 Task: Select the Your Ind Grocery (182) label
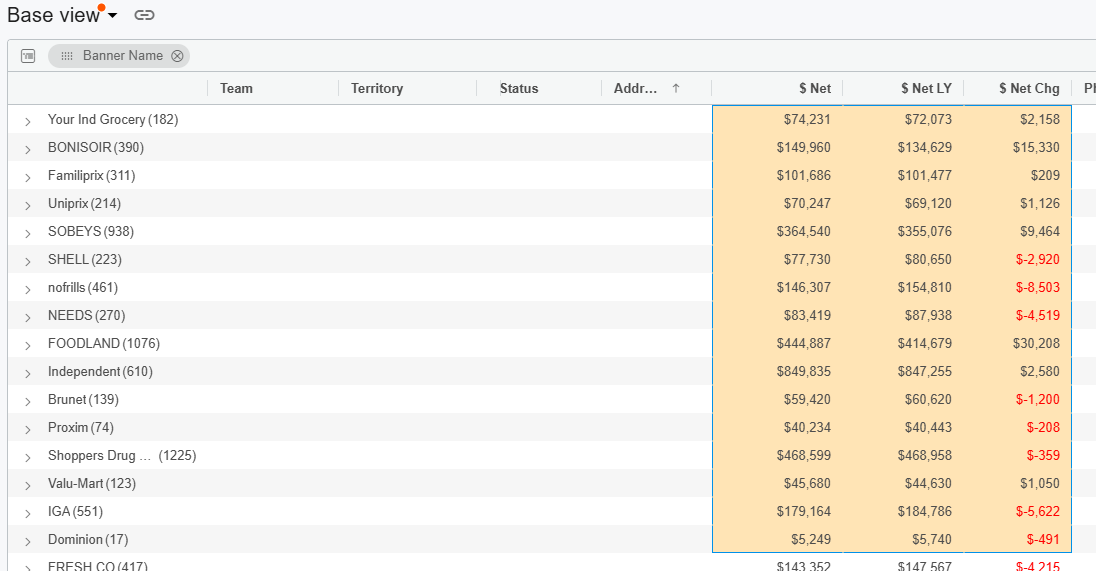pyautogui.click(x=113, y=120)
